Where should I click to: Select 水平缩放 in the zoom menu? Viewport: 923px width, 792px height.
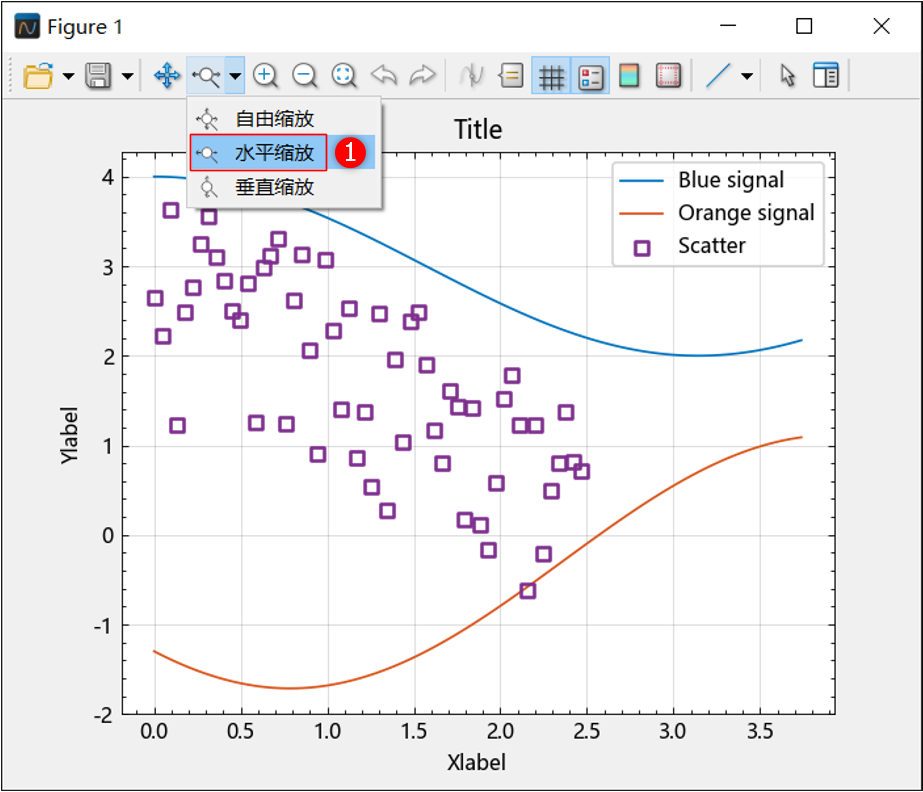coord(274,153)
